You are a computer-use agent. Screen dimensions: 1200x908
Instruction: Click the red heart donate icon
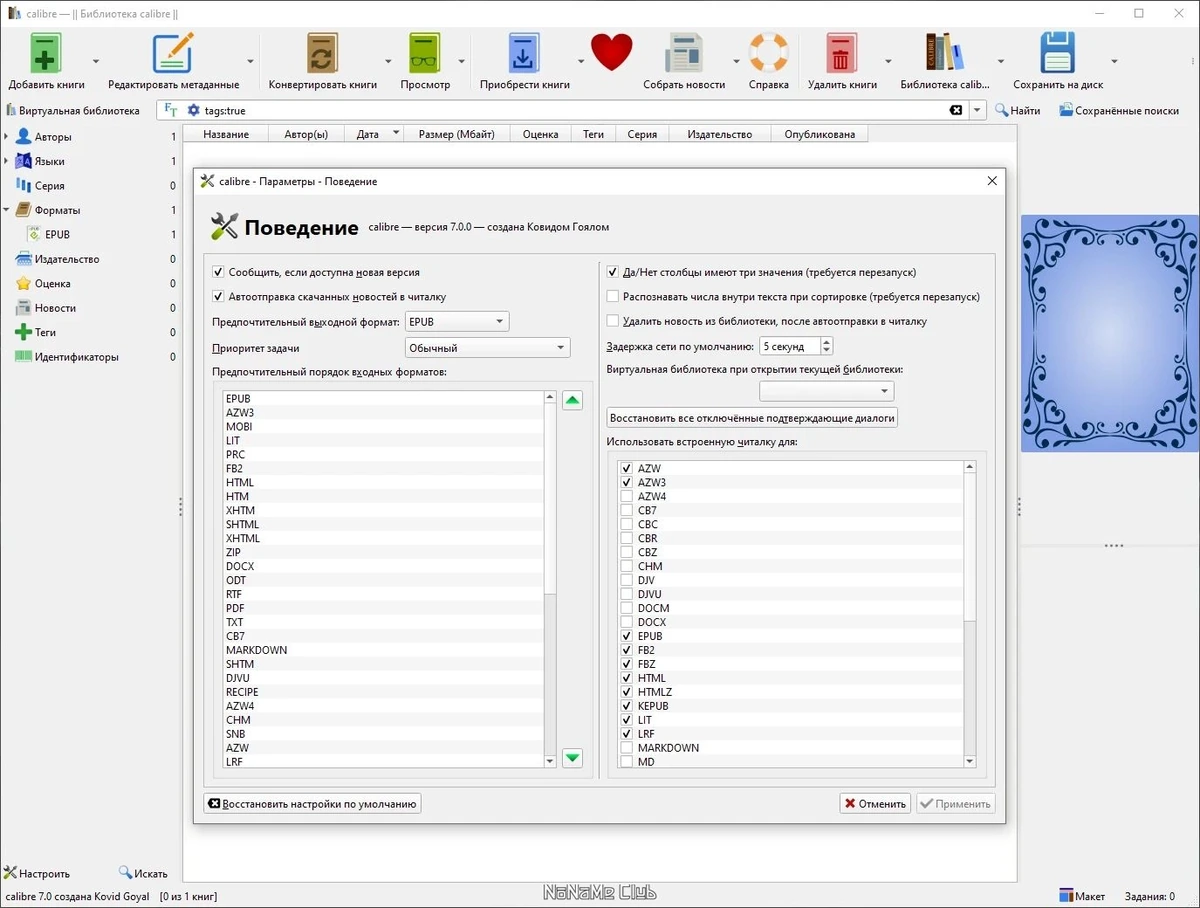coord(611,53)
